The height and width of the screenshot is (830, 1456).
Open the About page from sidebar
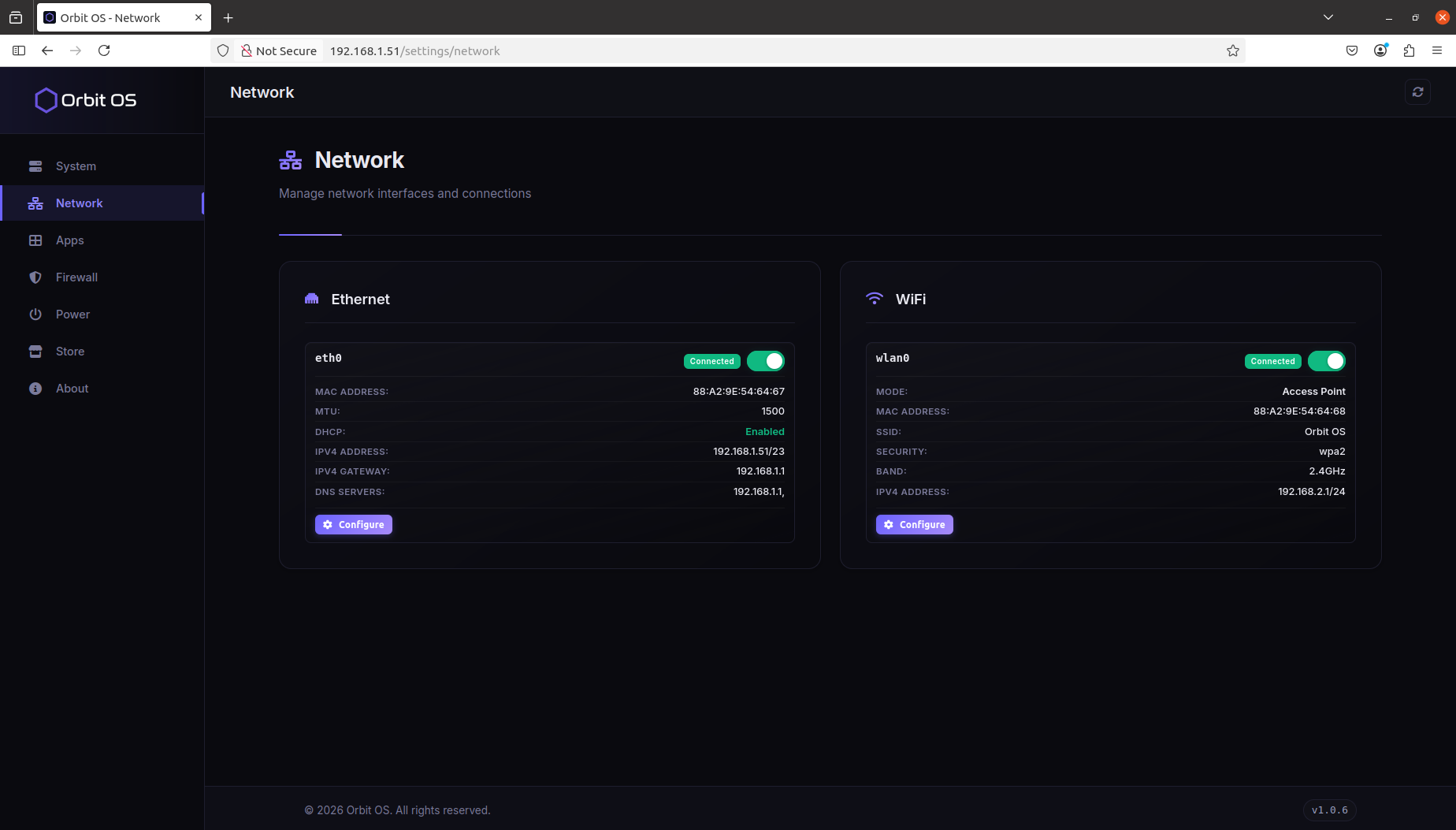pos(72,388)
